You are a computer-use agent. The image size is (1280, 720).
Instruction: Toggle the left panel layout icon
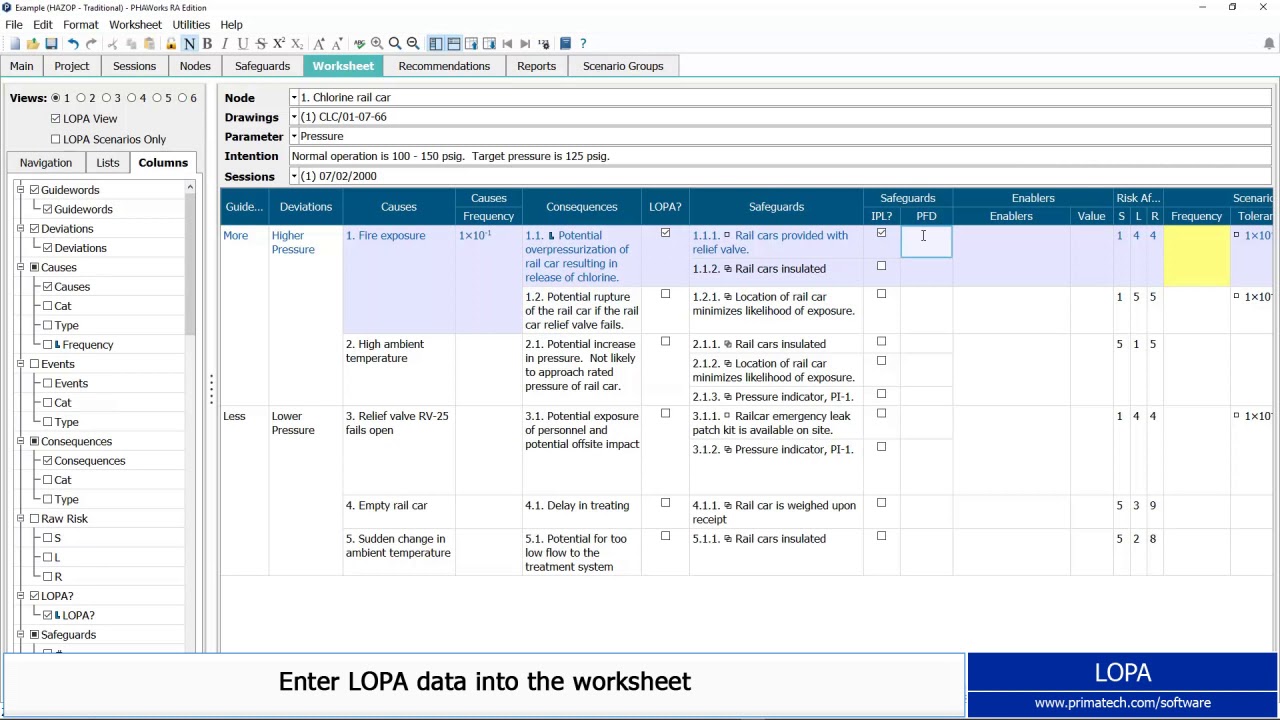(x=435, y=44)
